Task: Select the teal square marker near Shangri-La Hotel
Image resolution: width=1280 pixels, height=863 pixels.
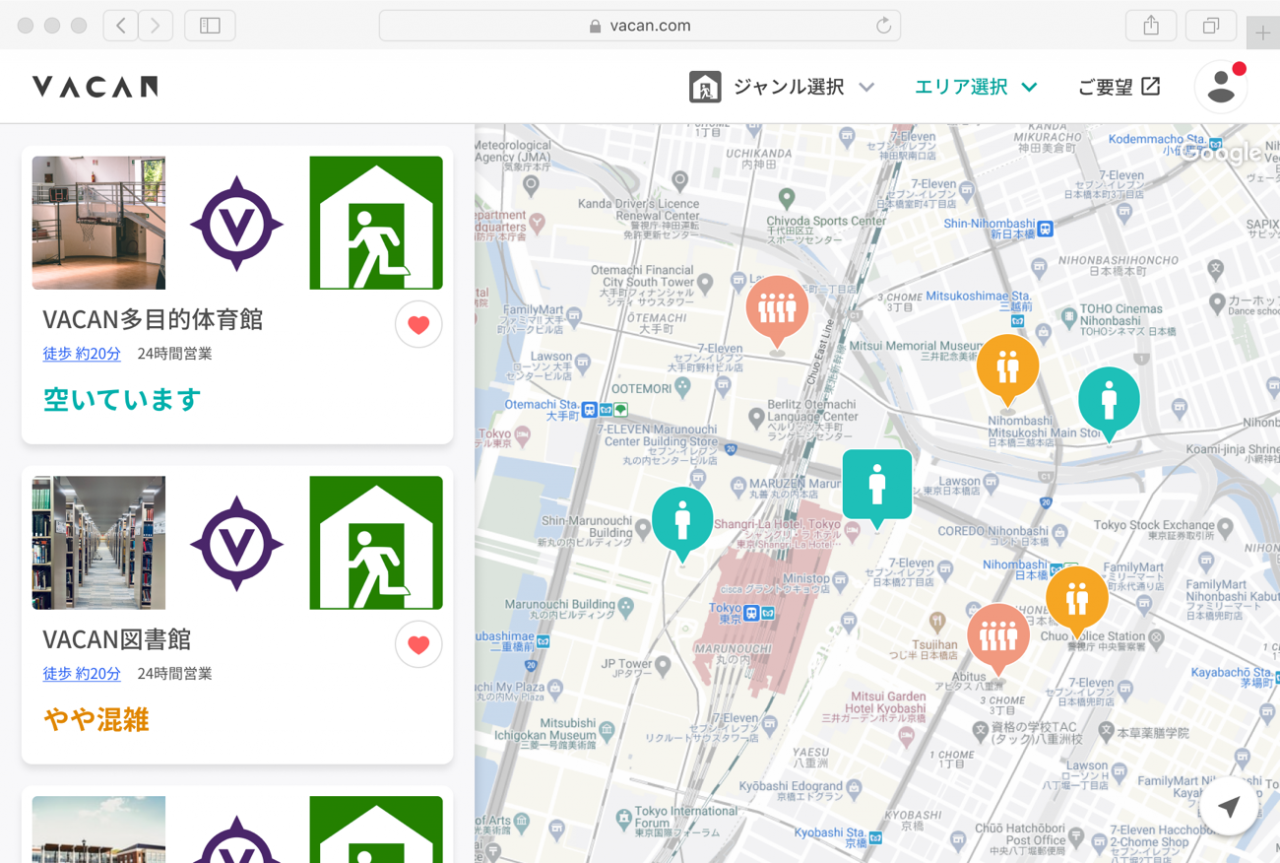Action: 877,484
